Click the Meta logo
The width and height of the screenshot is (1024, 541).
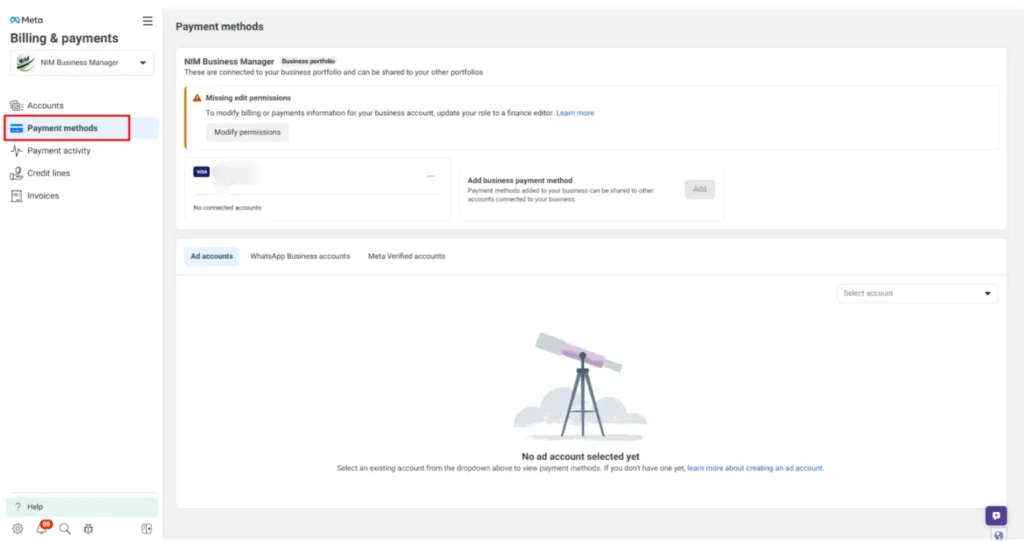(x=26, y=20)
